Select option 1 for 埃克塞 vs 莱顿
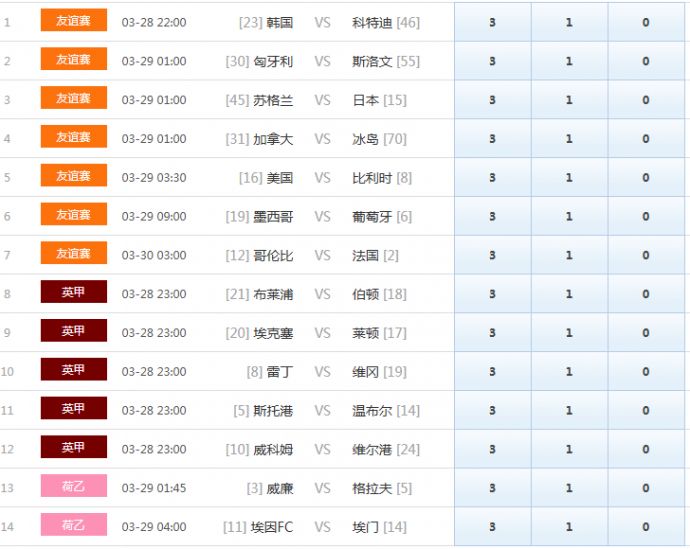 (569, 333)
